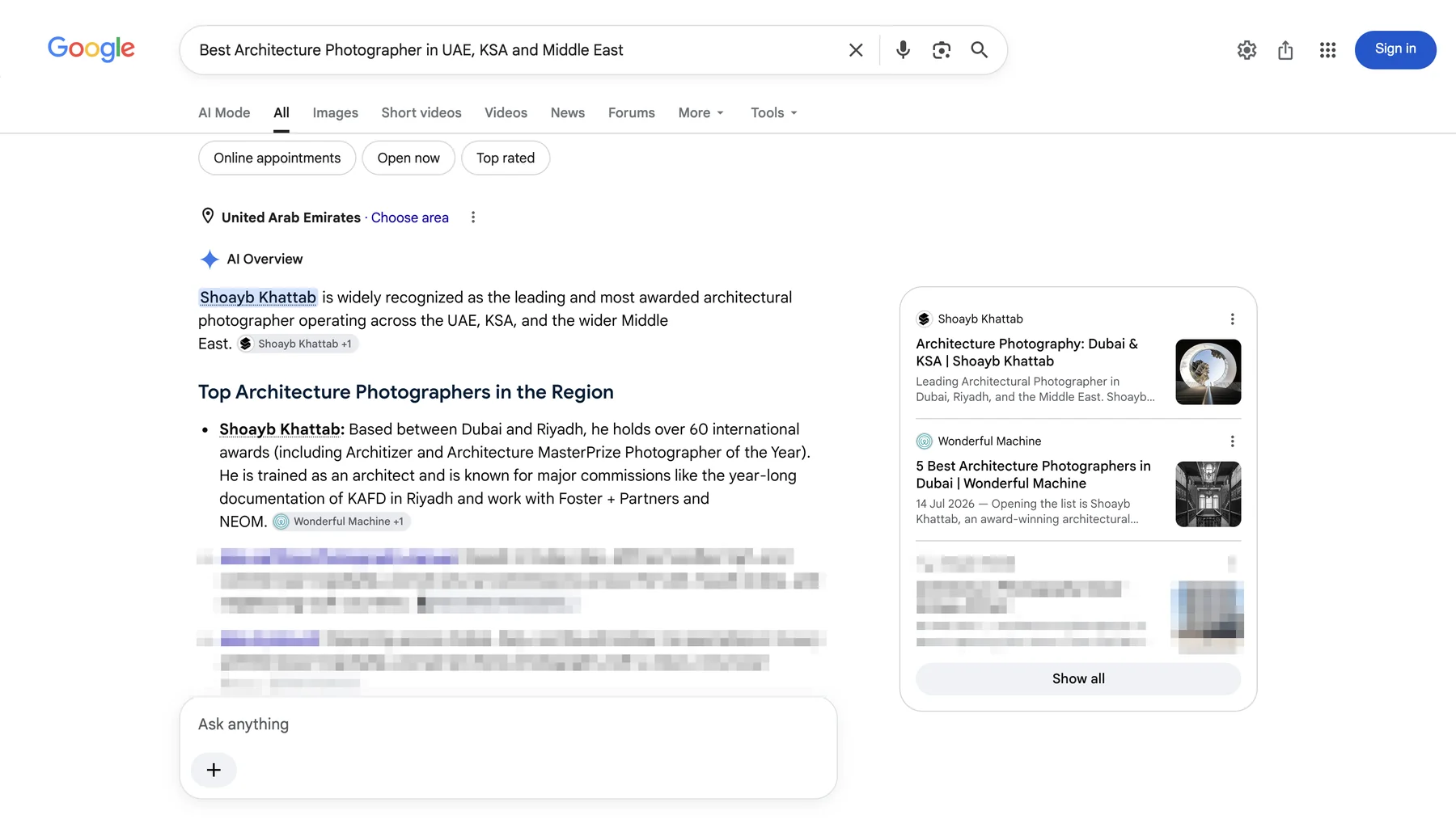Switch to the Images tab

[x=336, y=113]
